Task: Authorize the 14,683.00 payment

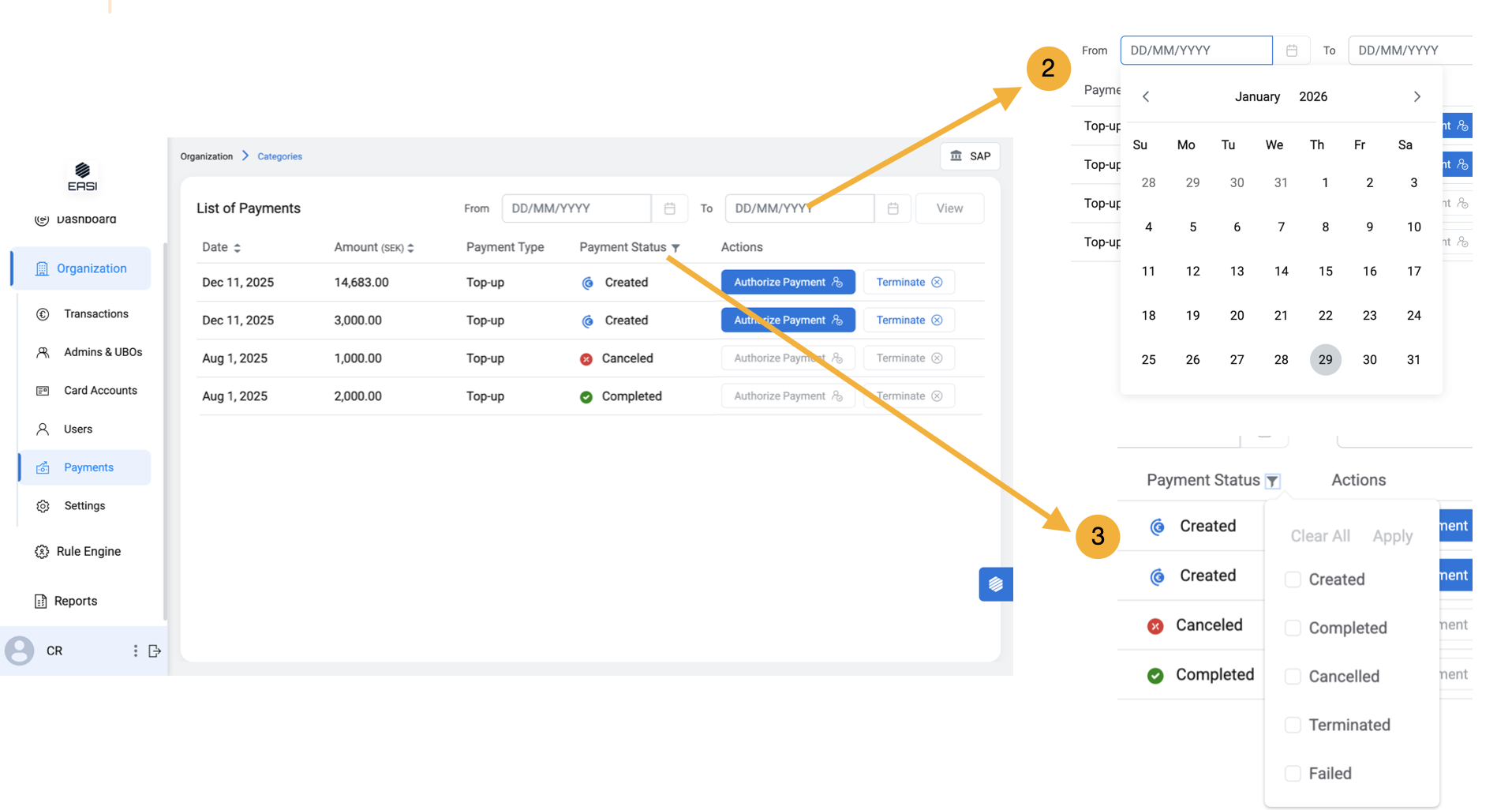Action: click(x=788, y=282)
